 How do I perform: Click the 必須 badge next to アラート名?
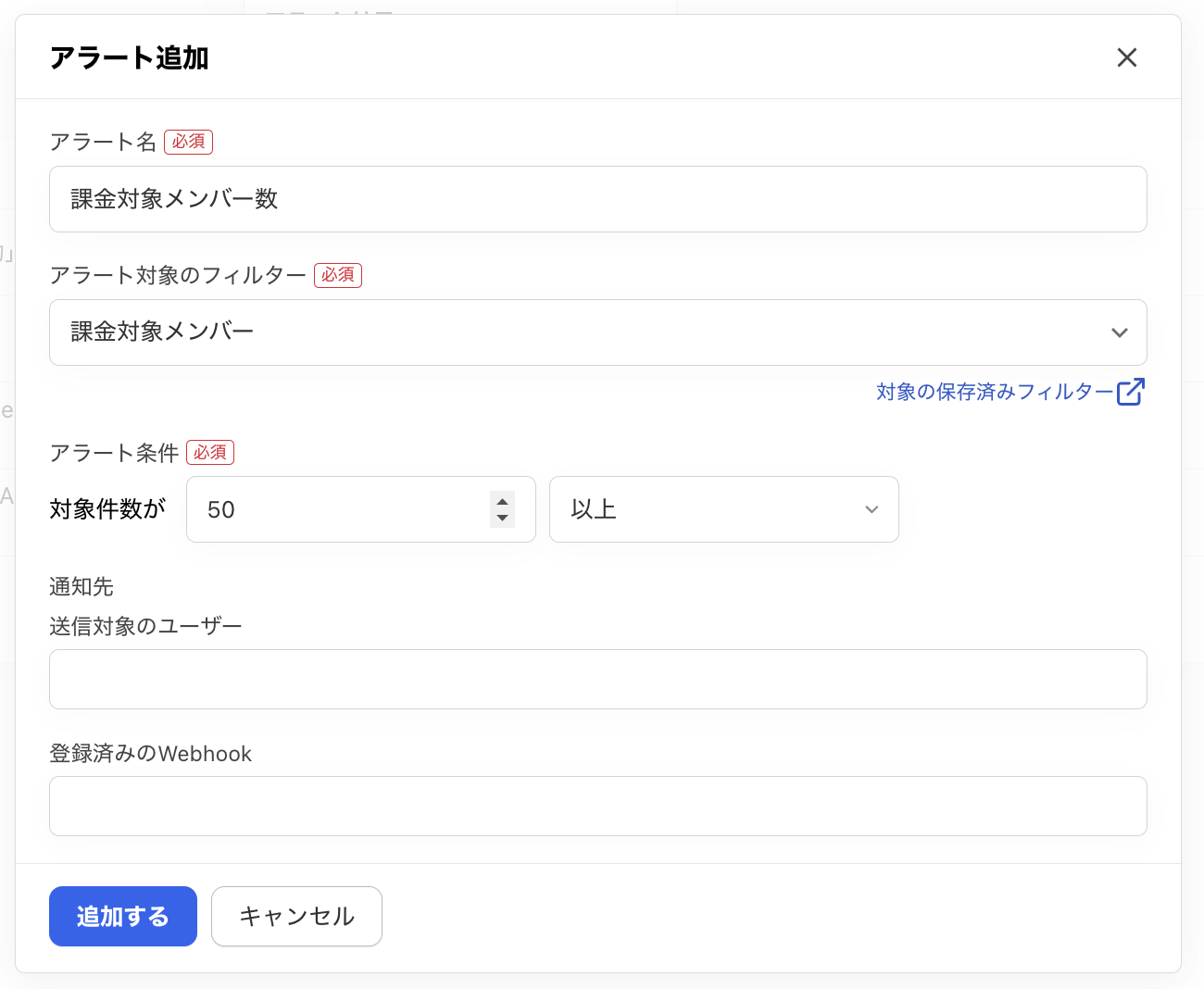pos(188,142)
